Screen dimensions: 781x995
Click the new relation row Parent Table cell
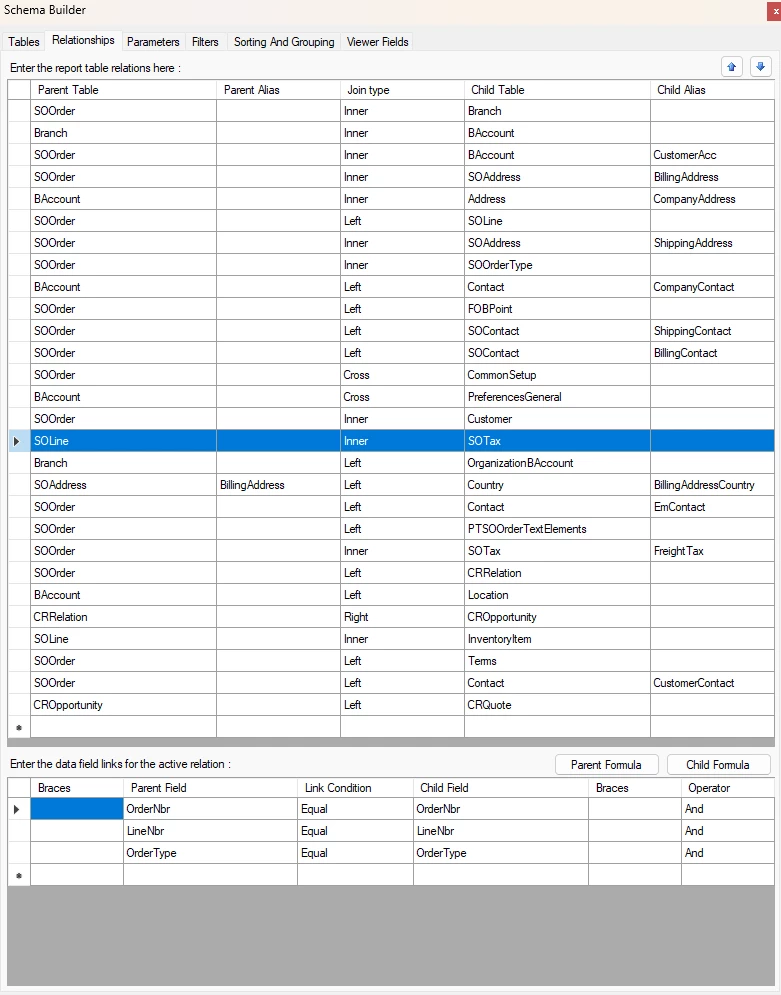coord(124,727)
